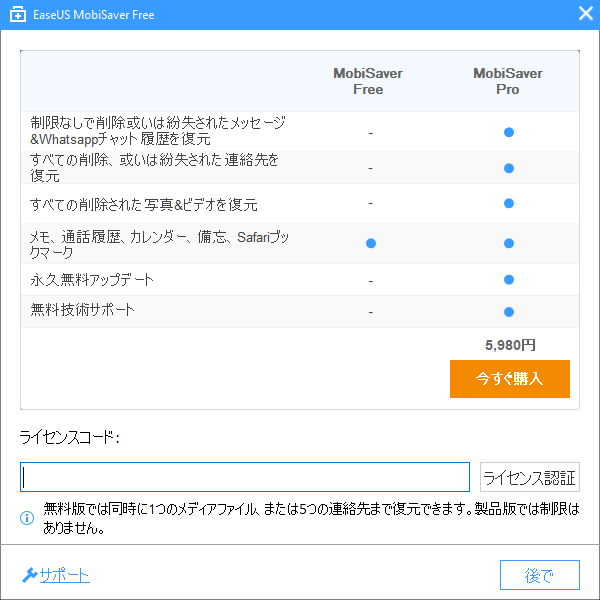The height and width of the screenshot is (600, 600).
Task: Click the ライセンスコード: label
Action: (70, 437)
